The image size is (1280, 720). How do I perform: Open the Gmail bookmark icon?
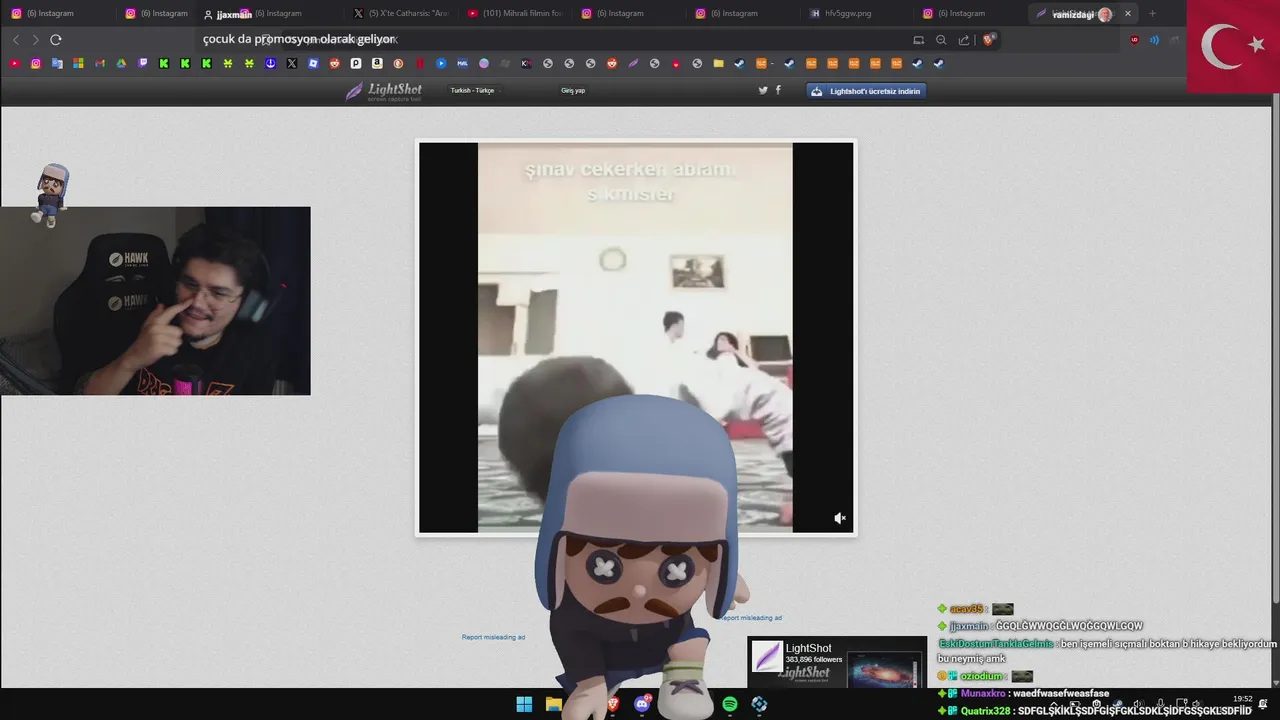pyautogui.click(x=100, y=63)
